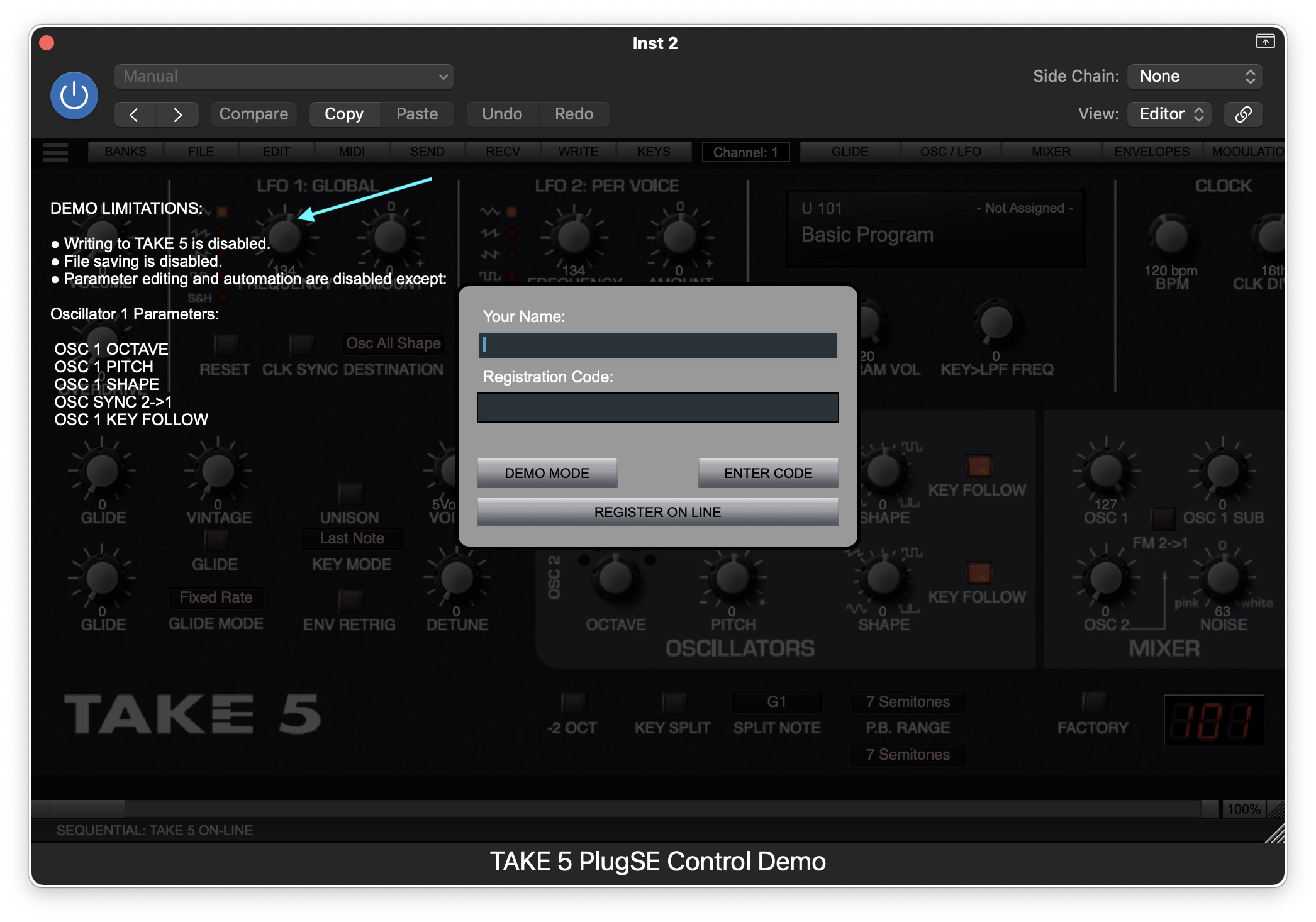The width and height of the screenshot is (1316, 922).
Task: Open the MIDI menu
Action: tap(352, 152)
